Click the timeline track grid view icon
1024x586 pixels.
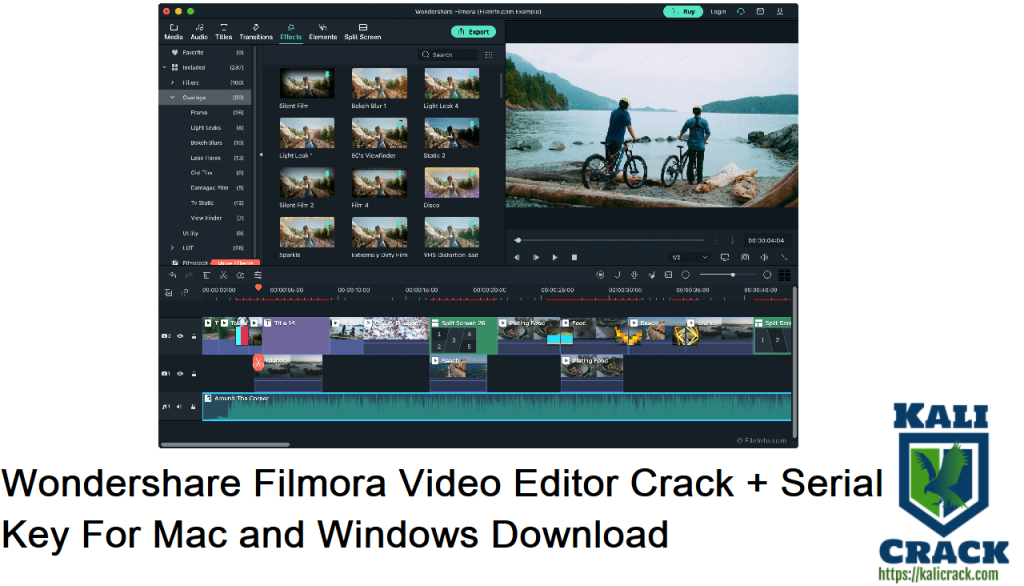tap(784, 275)
